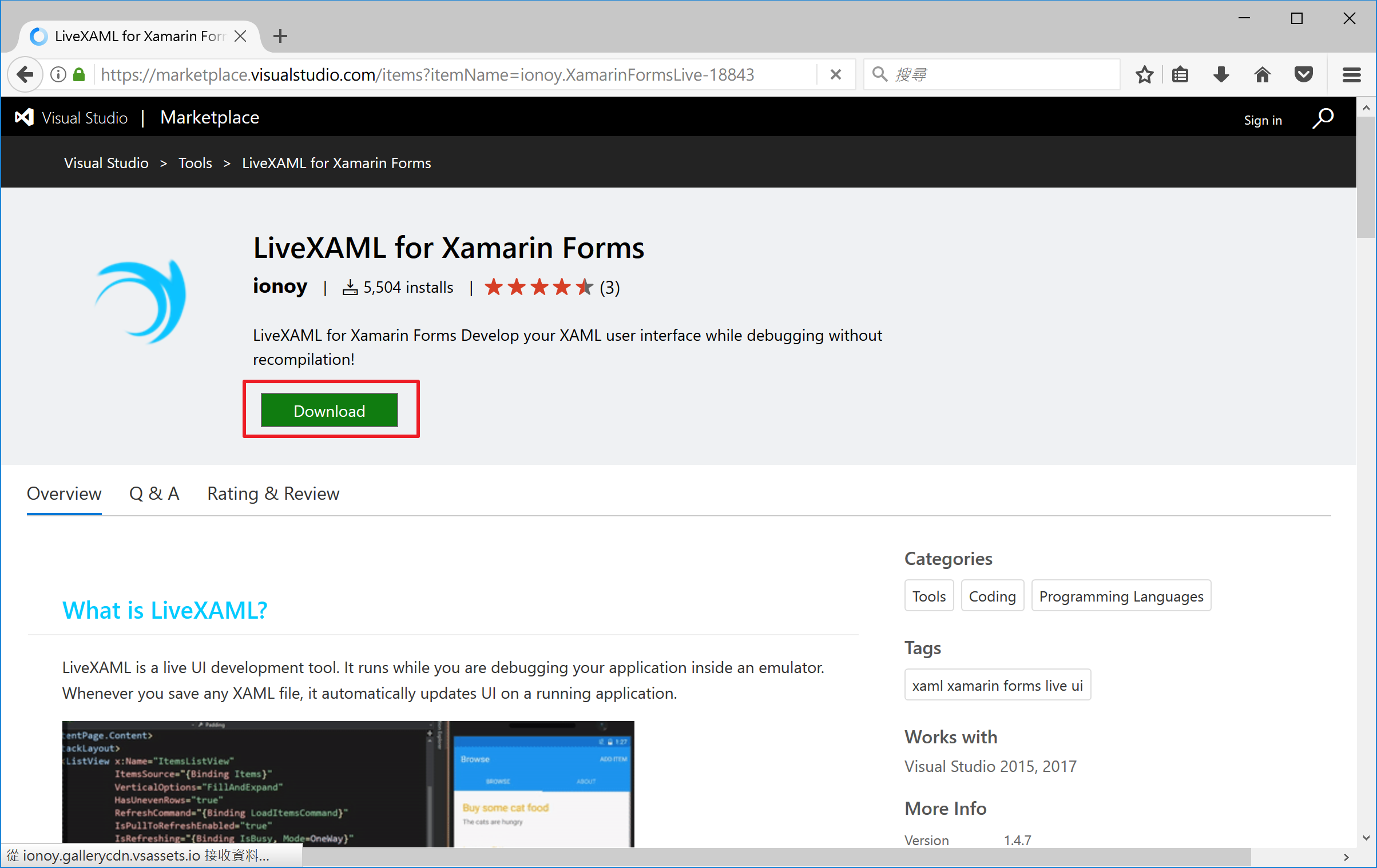Open site information icon in address bar

tap(58, 75)
